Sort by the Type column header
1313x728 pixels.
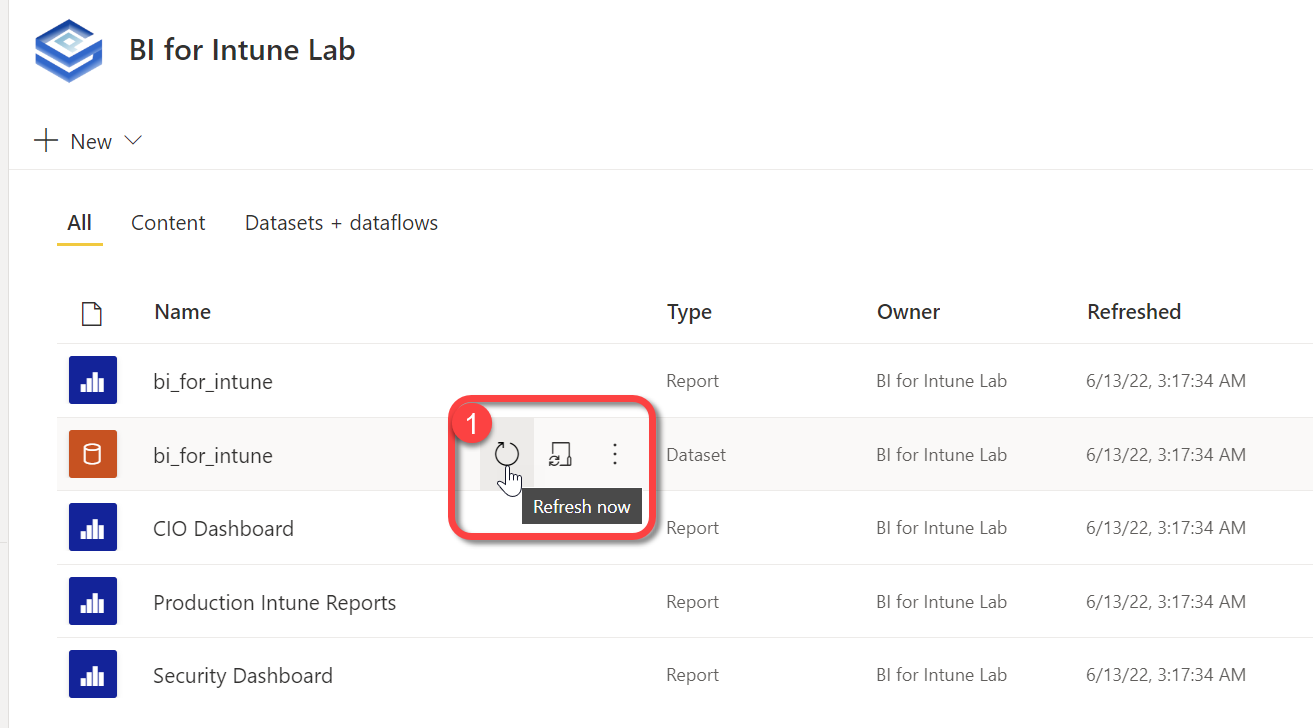(x=690, y=312)
